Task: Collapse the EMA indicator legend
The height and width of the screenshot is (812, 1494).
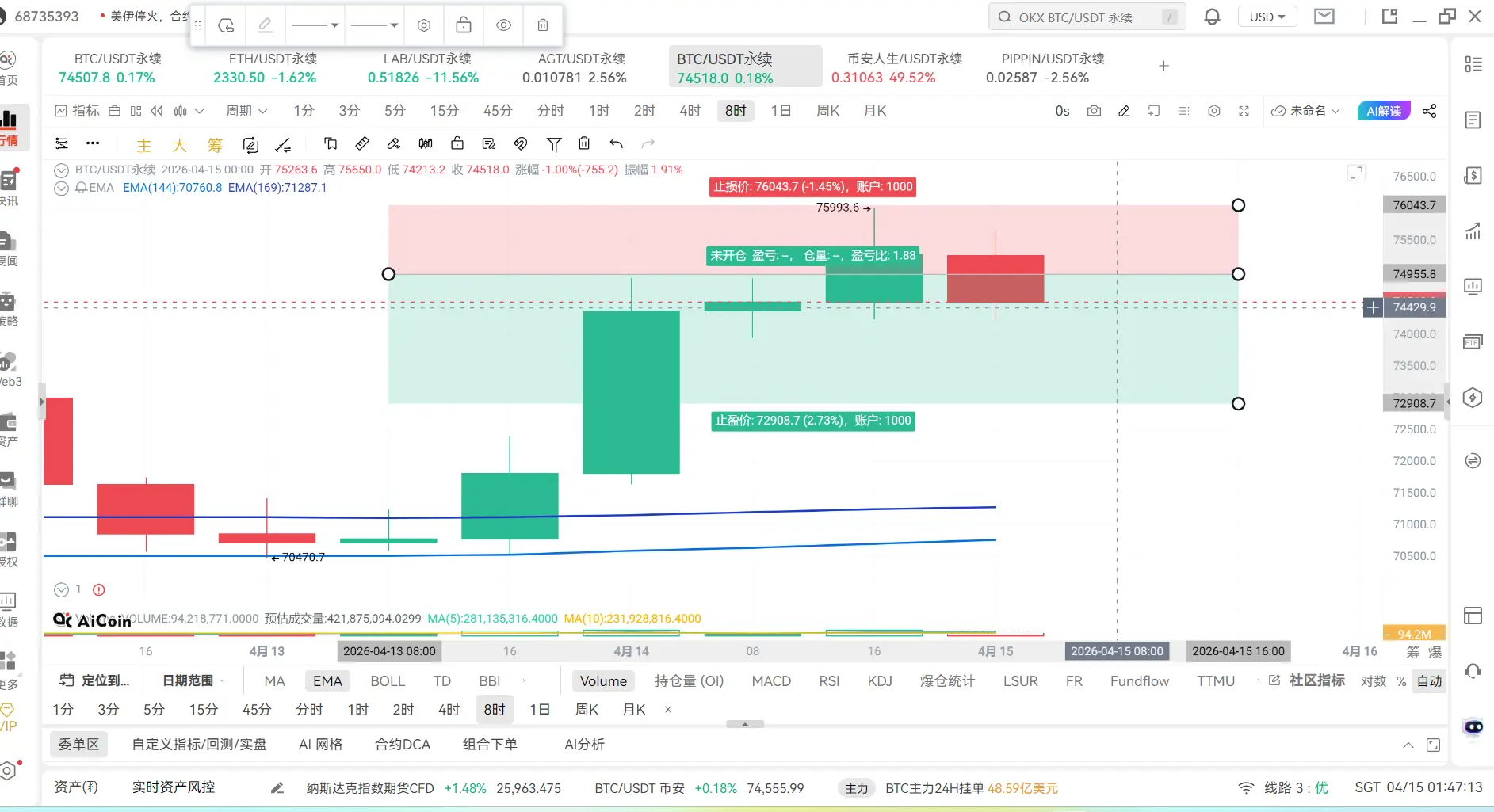Action: pyautogui.click(x=61, y=188)
